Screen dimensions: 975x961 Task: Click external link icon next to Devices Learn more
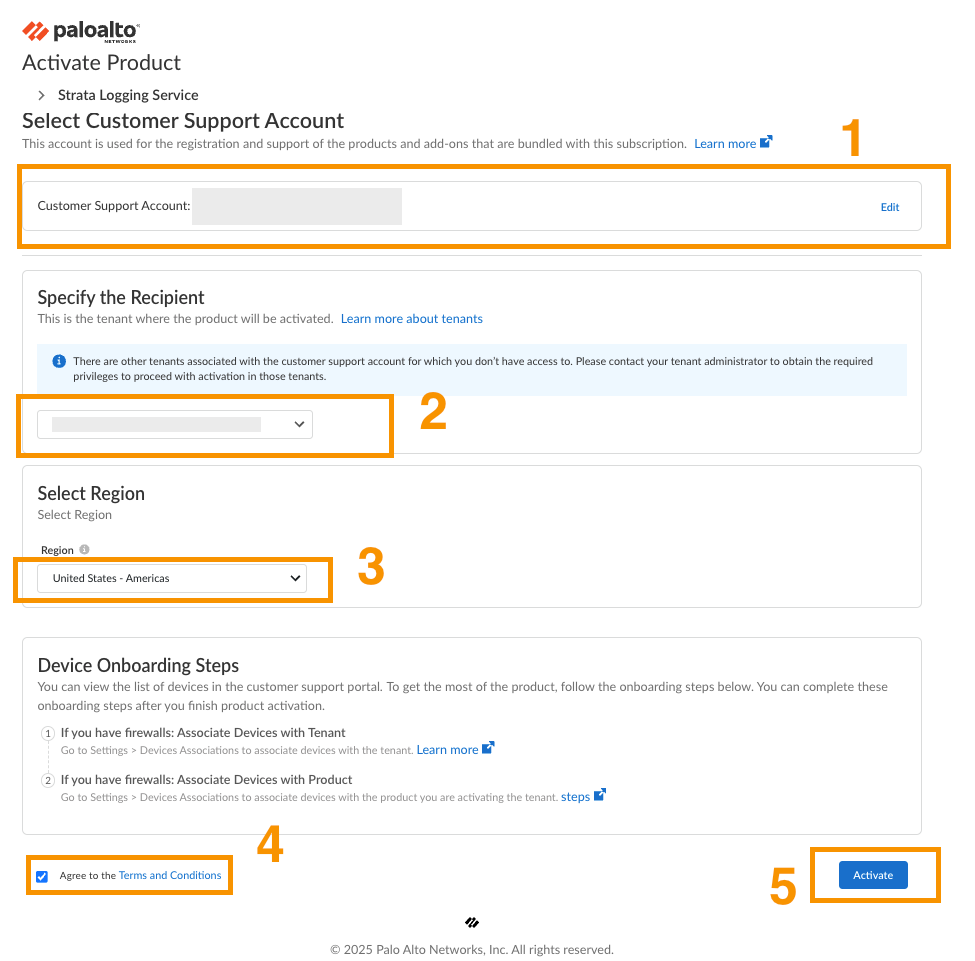[488, 748]
